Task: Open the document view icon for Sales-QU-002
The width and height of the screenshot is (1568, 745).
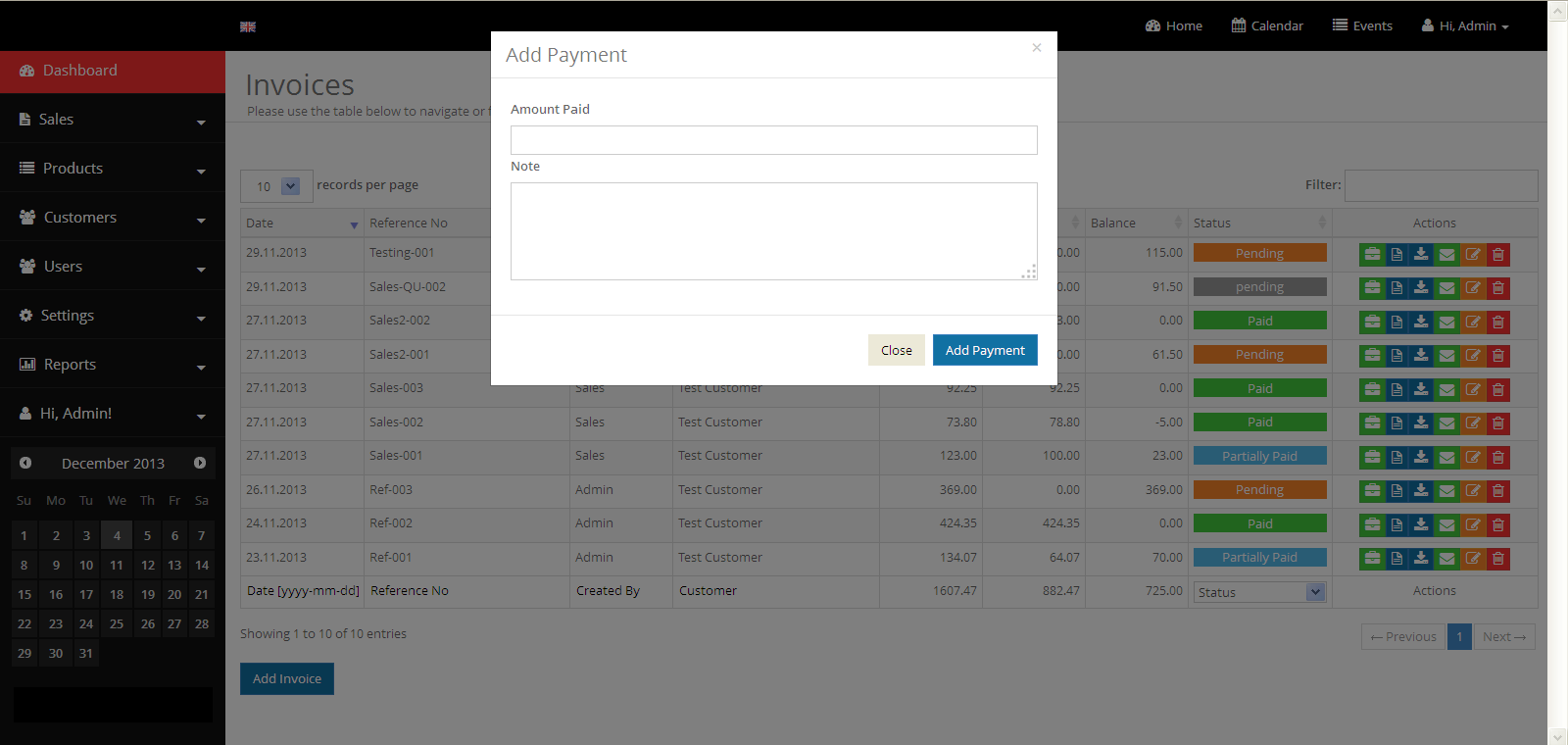Action: tap(1396, 288)
